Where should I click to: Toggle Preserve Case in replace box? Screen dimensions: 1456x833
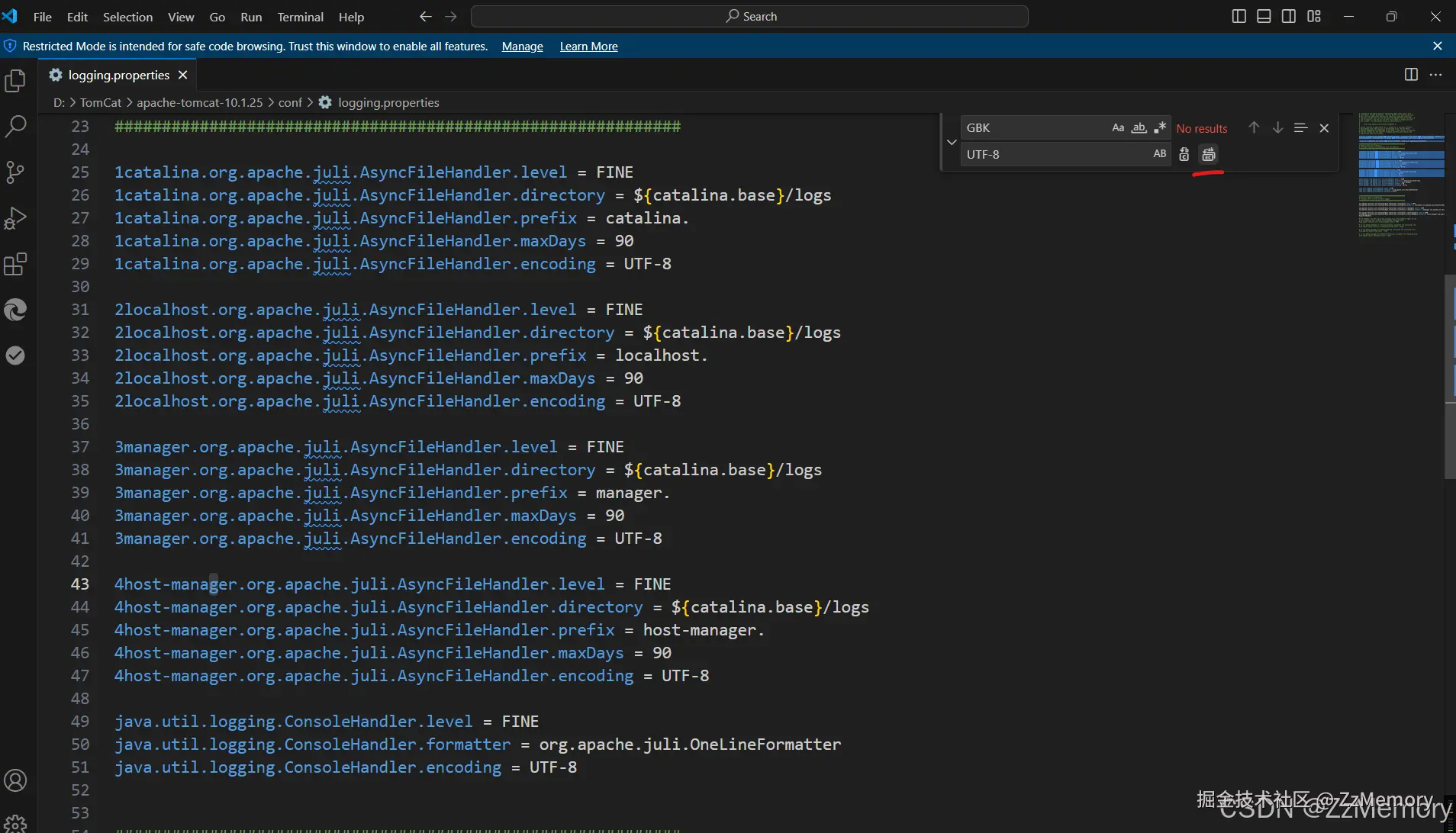1159,154
